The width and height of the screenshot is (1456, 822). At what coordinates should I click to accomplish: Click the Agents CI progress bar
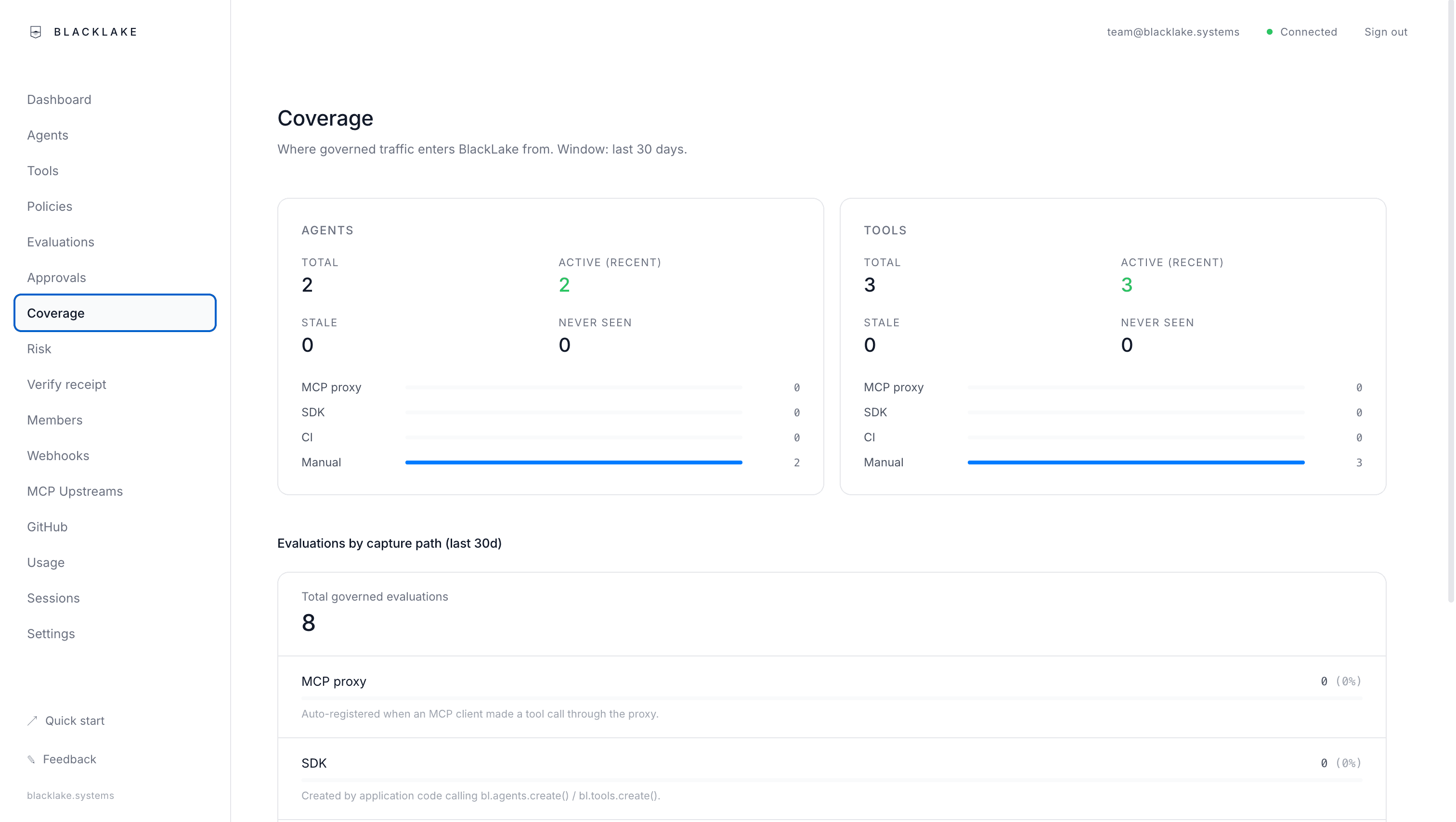point(574,437)
